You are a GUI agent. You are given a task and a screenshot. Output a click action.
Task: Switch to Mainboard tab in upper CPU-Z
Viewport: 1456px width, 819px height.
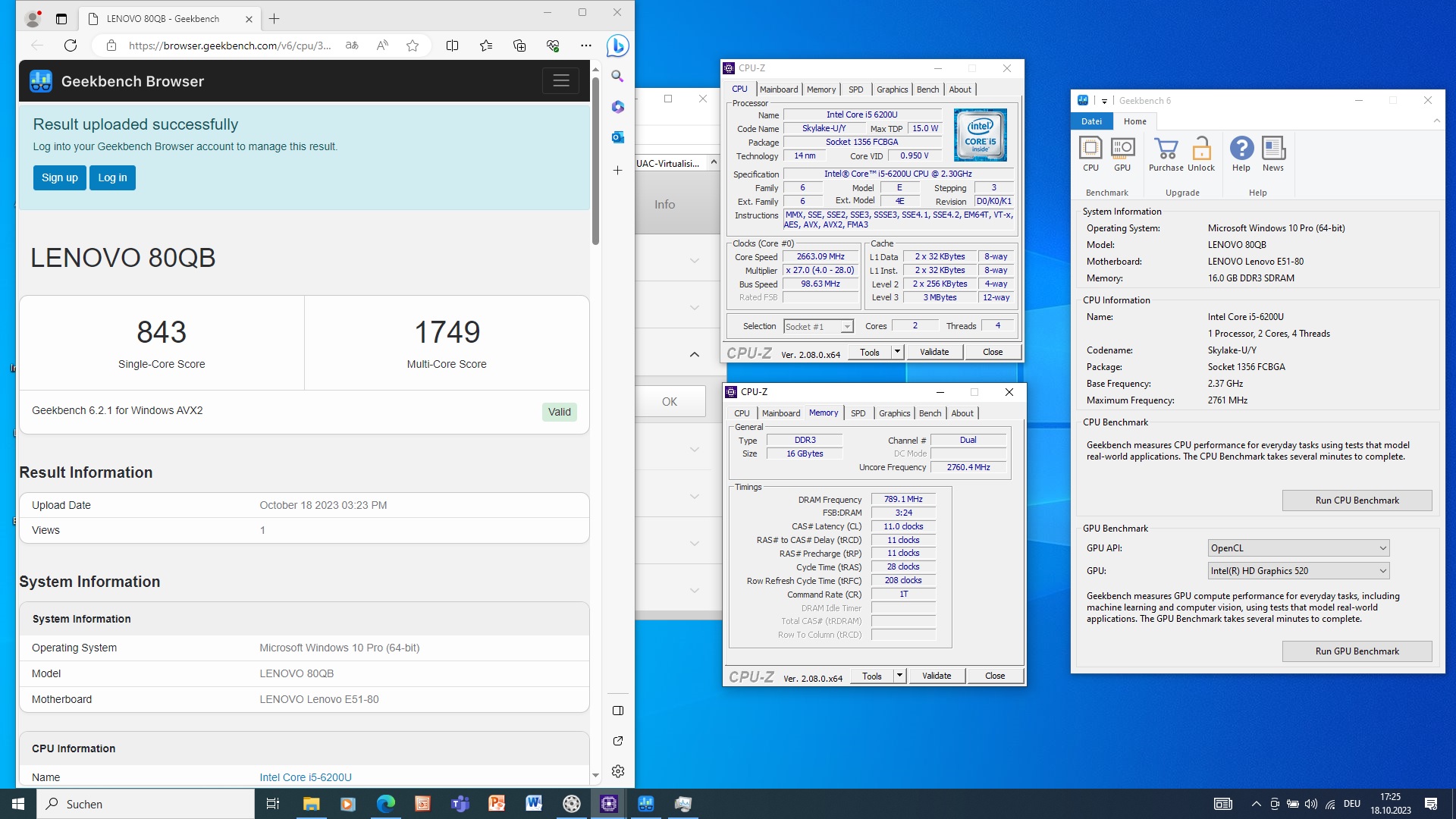coord(779,89)
